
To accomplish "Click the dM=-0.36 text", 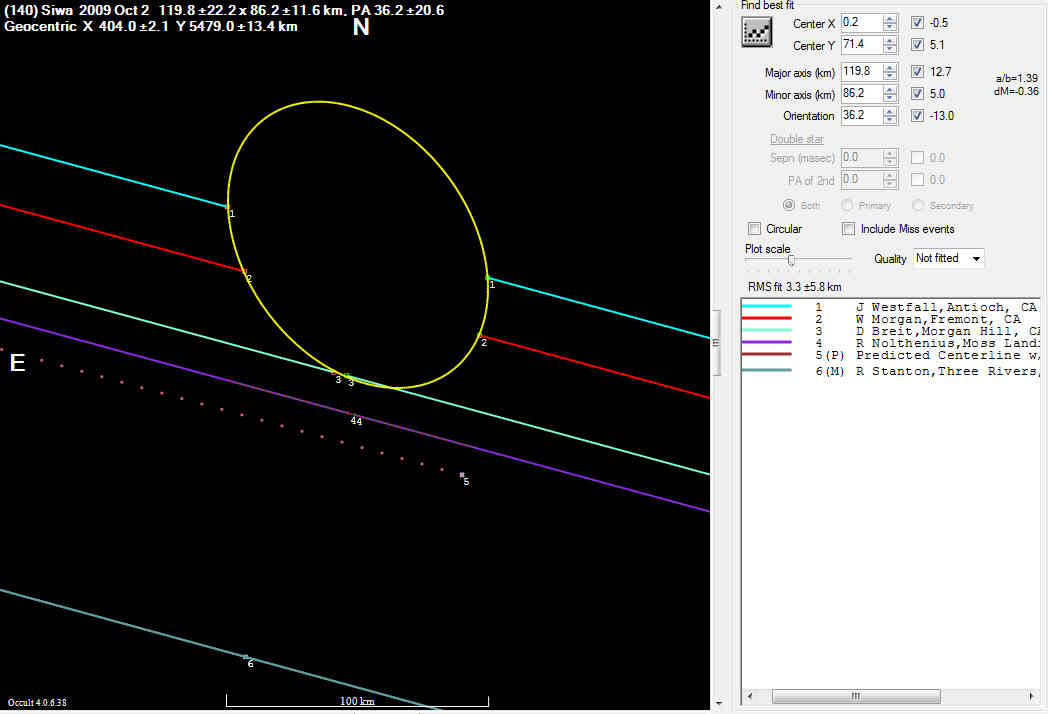I will click(1016, 91).
